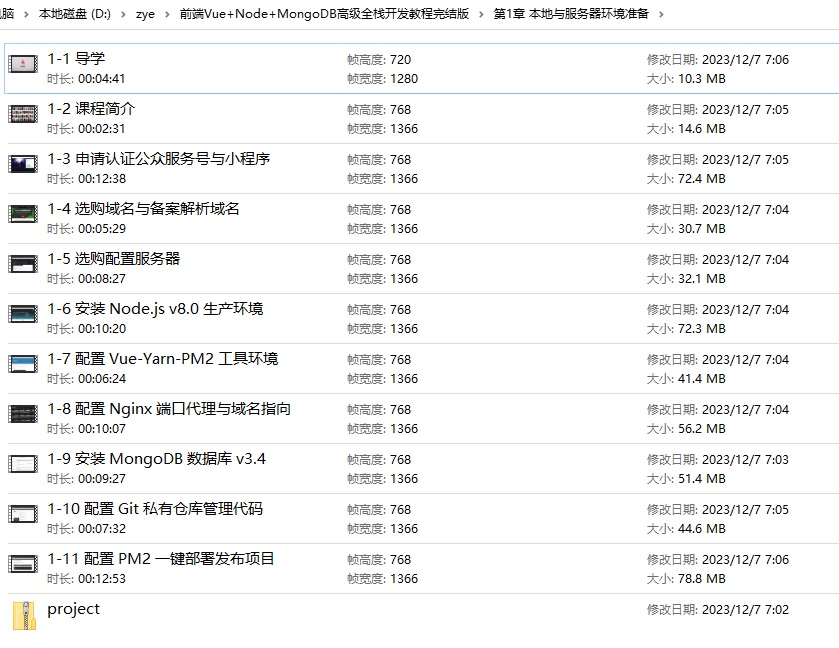Select file 1-3 申请认证公众服务号与小程序

(159, 159)
